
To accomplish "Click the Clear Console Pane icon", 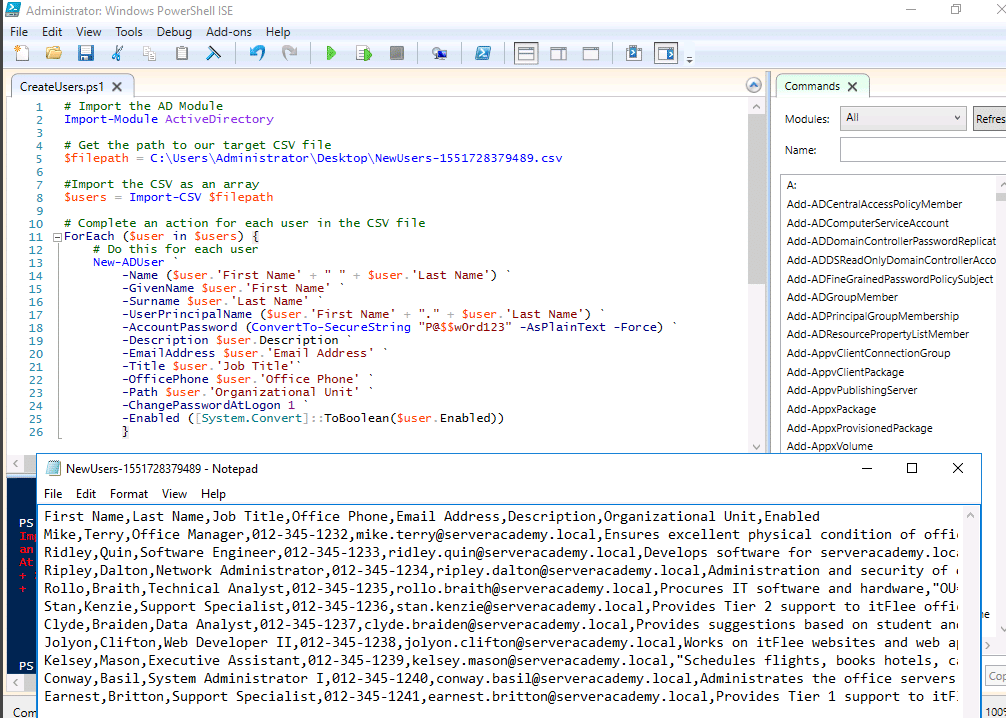I will coord(213,53).
